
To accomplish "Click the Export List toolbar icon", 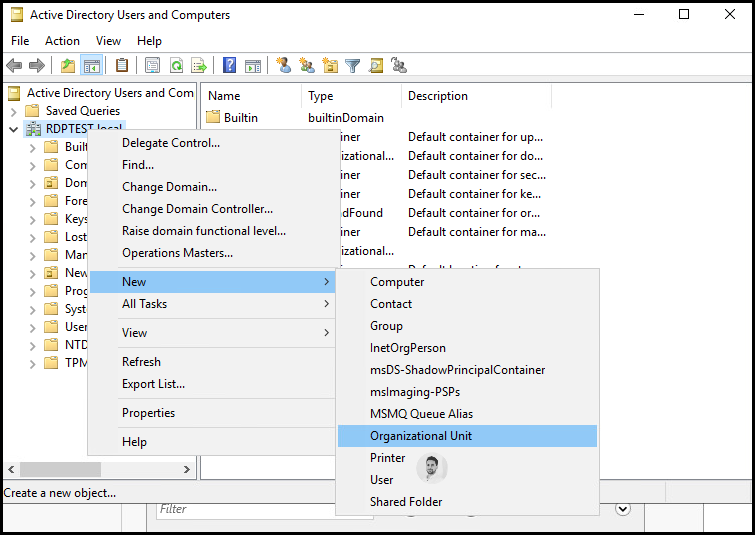I will 199,65.
